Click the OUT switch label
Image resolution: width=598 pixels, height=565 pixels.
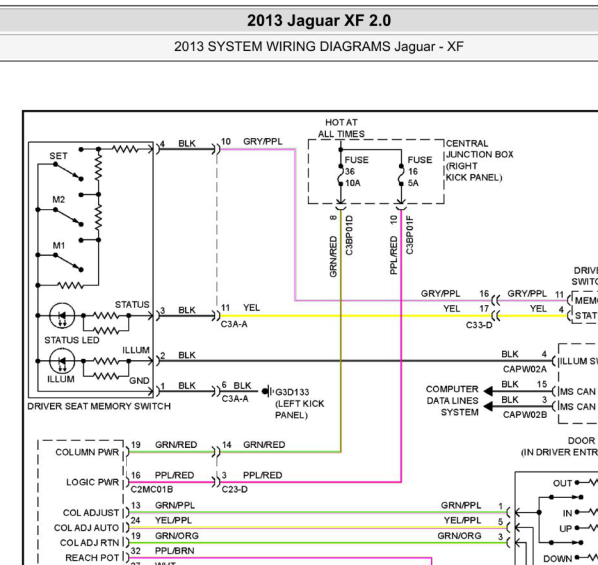point(563,483)
